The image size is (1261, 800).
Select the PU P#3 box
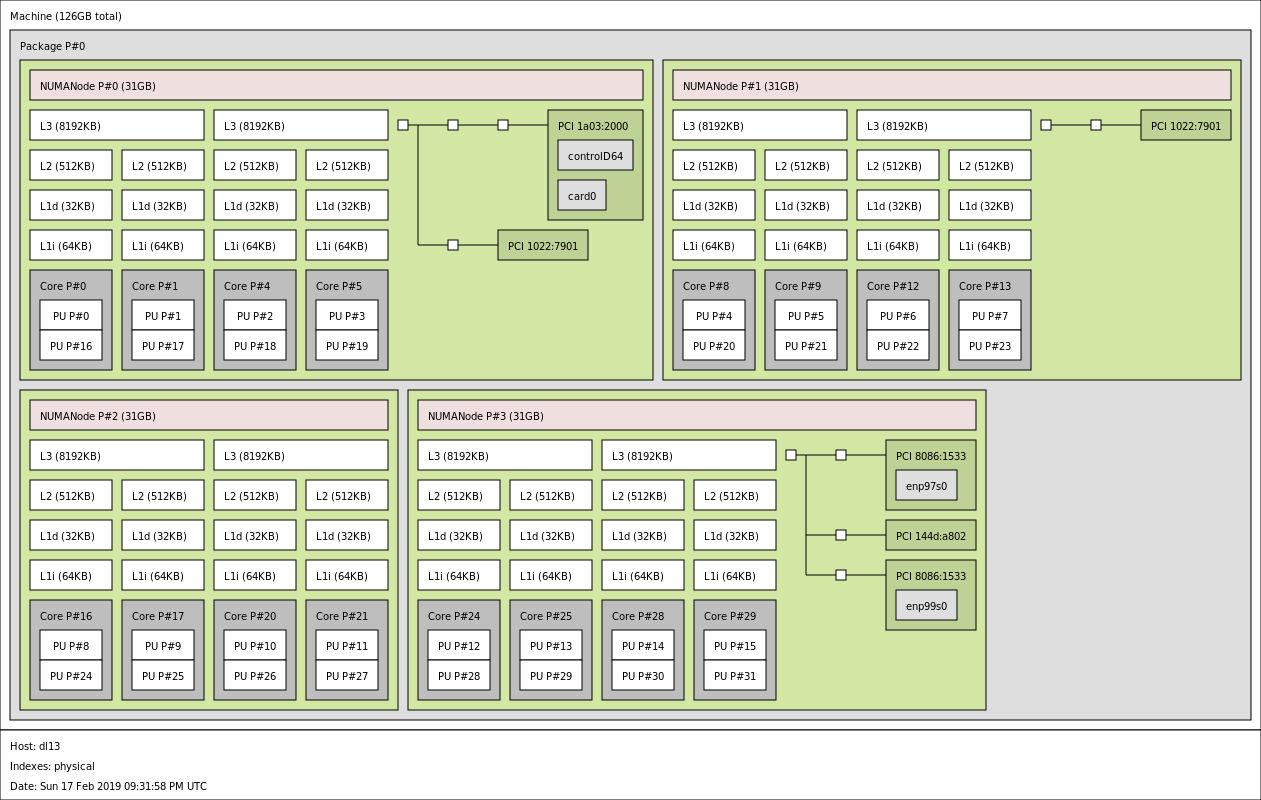pyautogui.click(x=347, y=315)
